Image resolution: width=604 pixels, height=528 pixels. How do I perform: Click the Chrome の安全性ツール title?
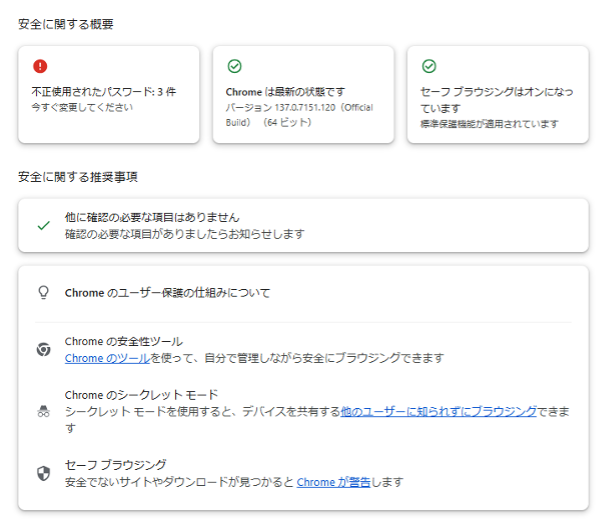tap(124, 342)
